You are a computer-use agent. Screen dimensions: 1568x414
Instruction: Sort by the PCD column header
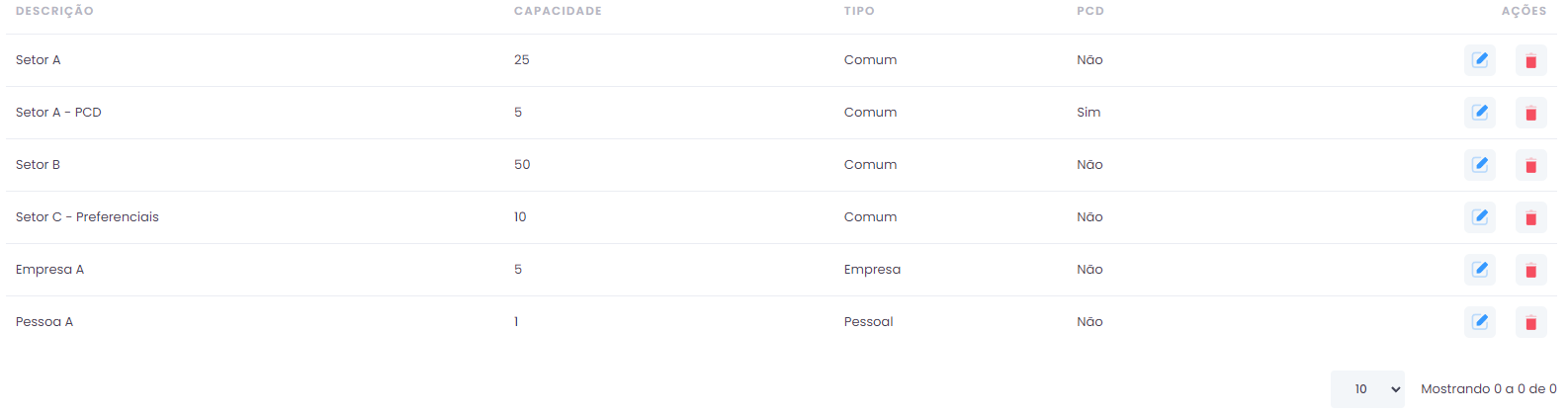point(1090,11)
